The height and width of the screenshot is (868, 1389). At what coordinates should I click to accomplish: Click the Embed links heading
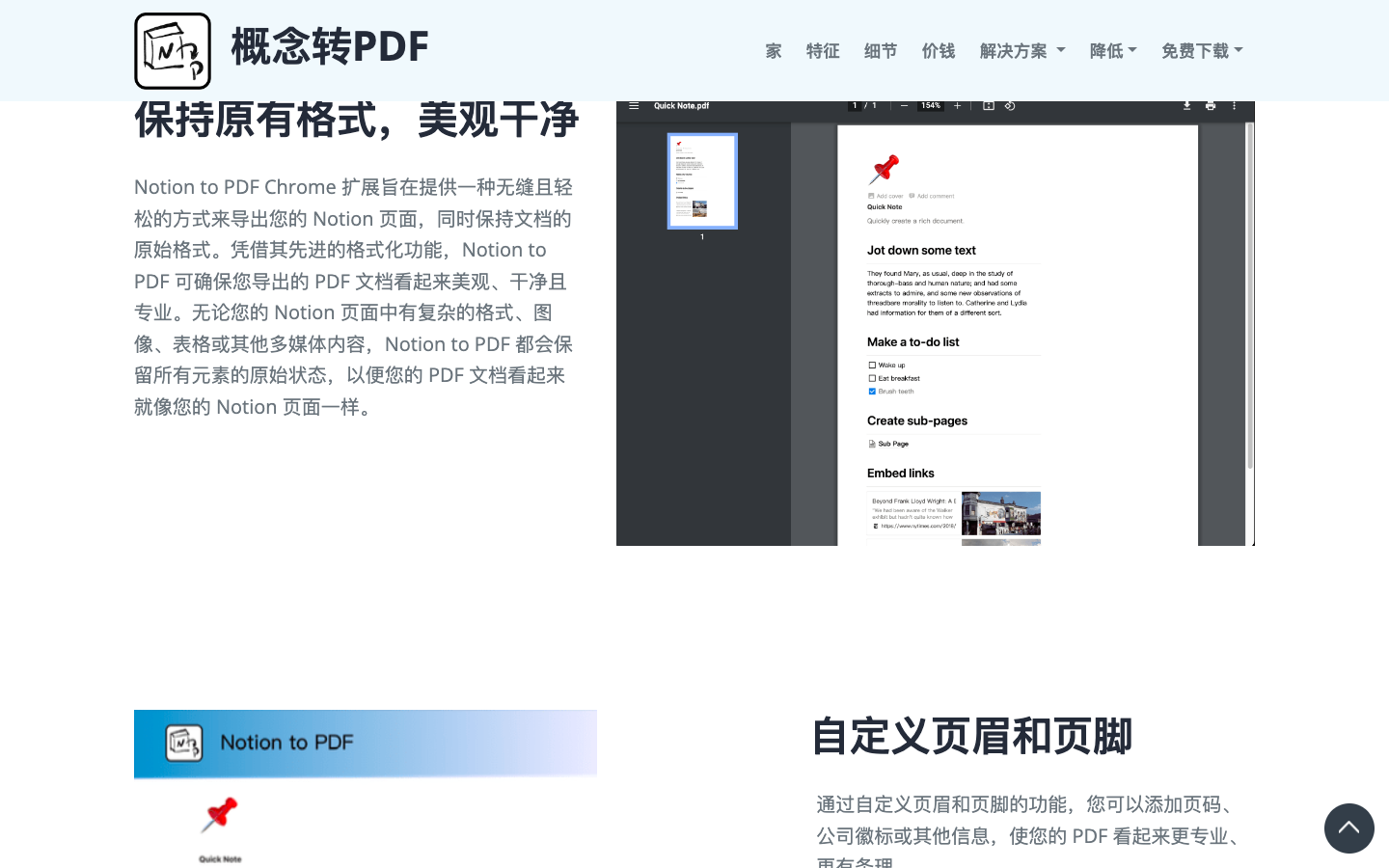click(x=900, y=474)
